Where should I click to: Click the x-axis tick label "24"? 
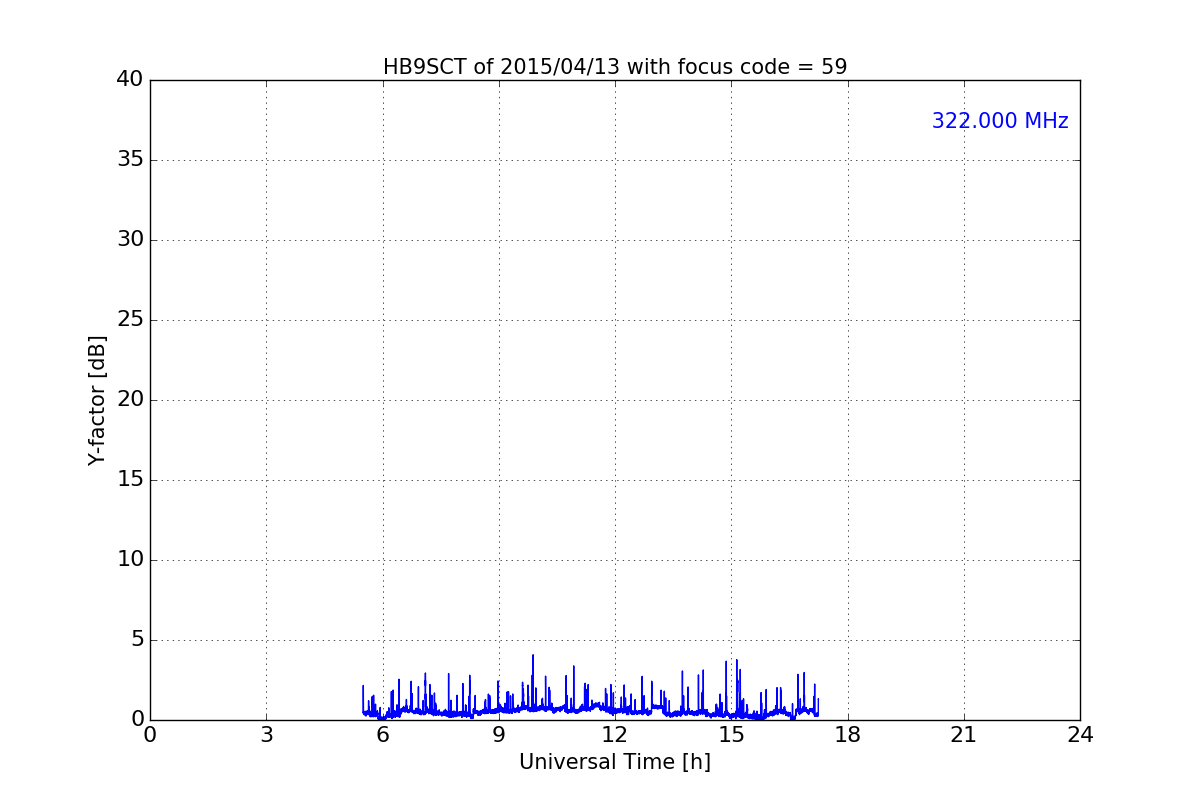(1080, 735)
